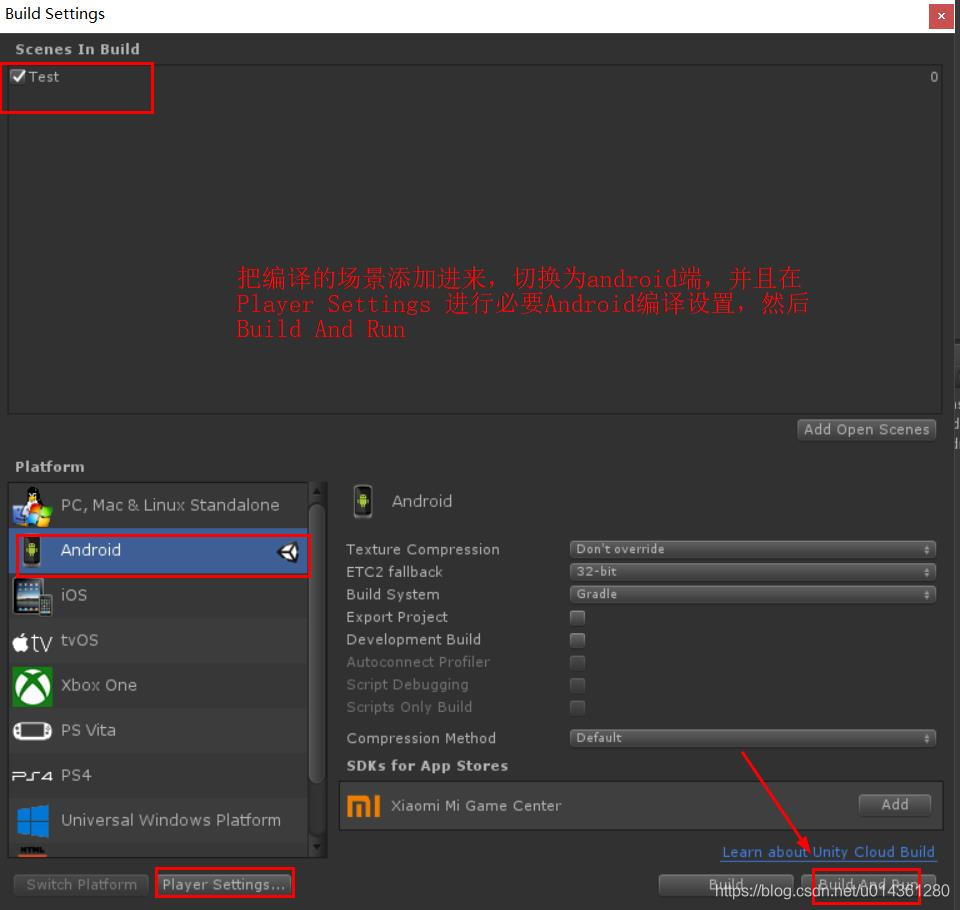Click the platform list scroll down arrow

pos(317,848)
